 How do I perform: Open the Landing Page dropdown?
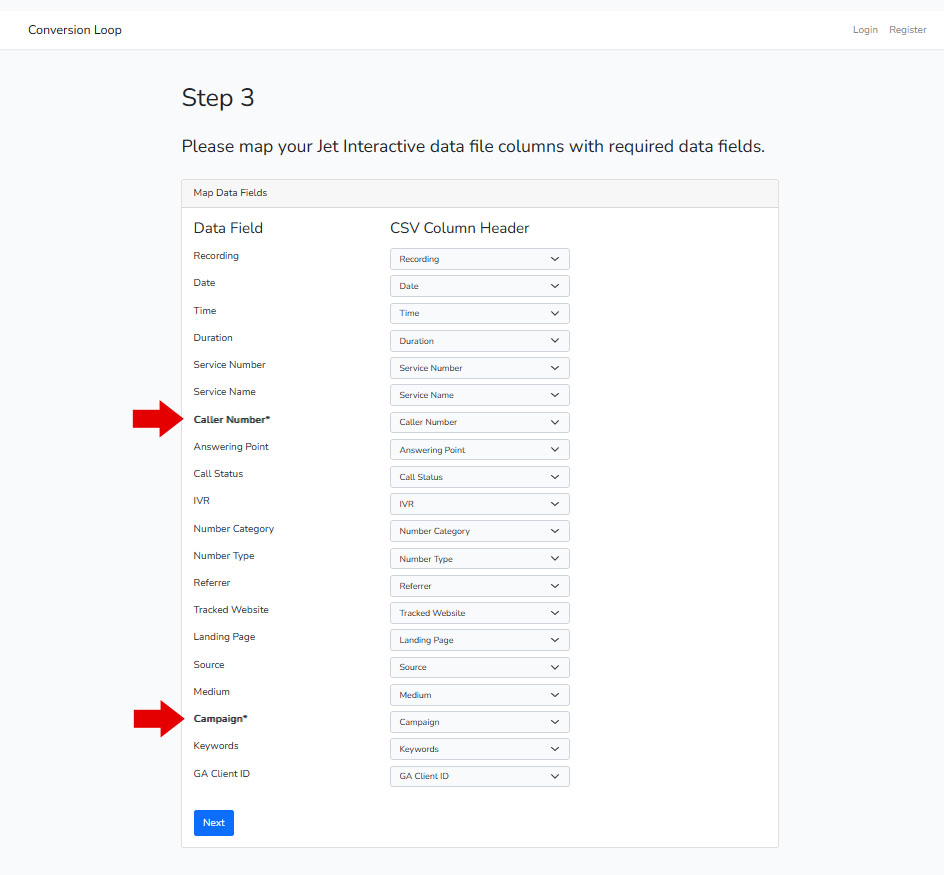click(x=479, y=640)
